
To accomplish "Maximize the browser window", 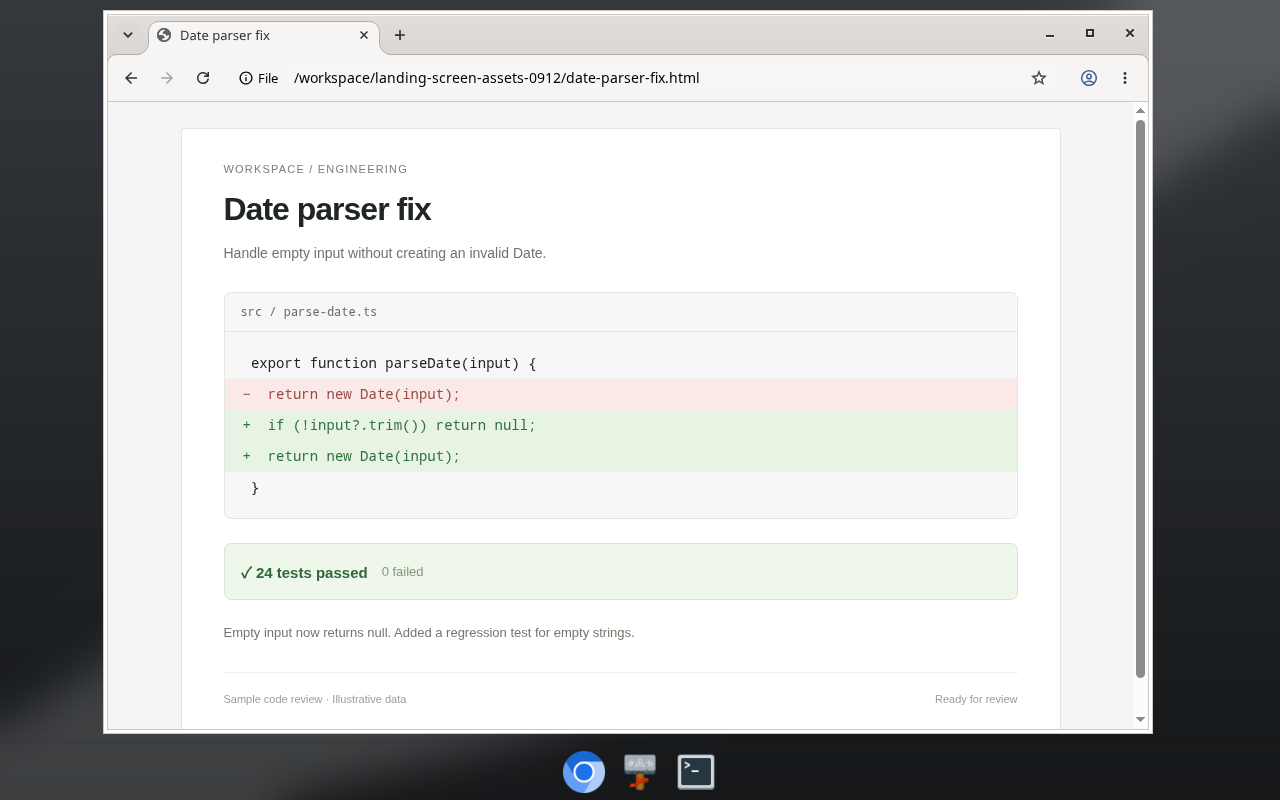I will pyautogui.click(x=1090, y=33).
